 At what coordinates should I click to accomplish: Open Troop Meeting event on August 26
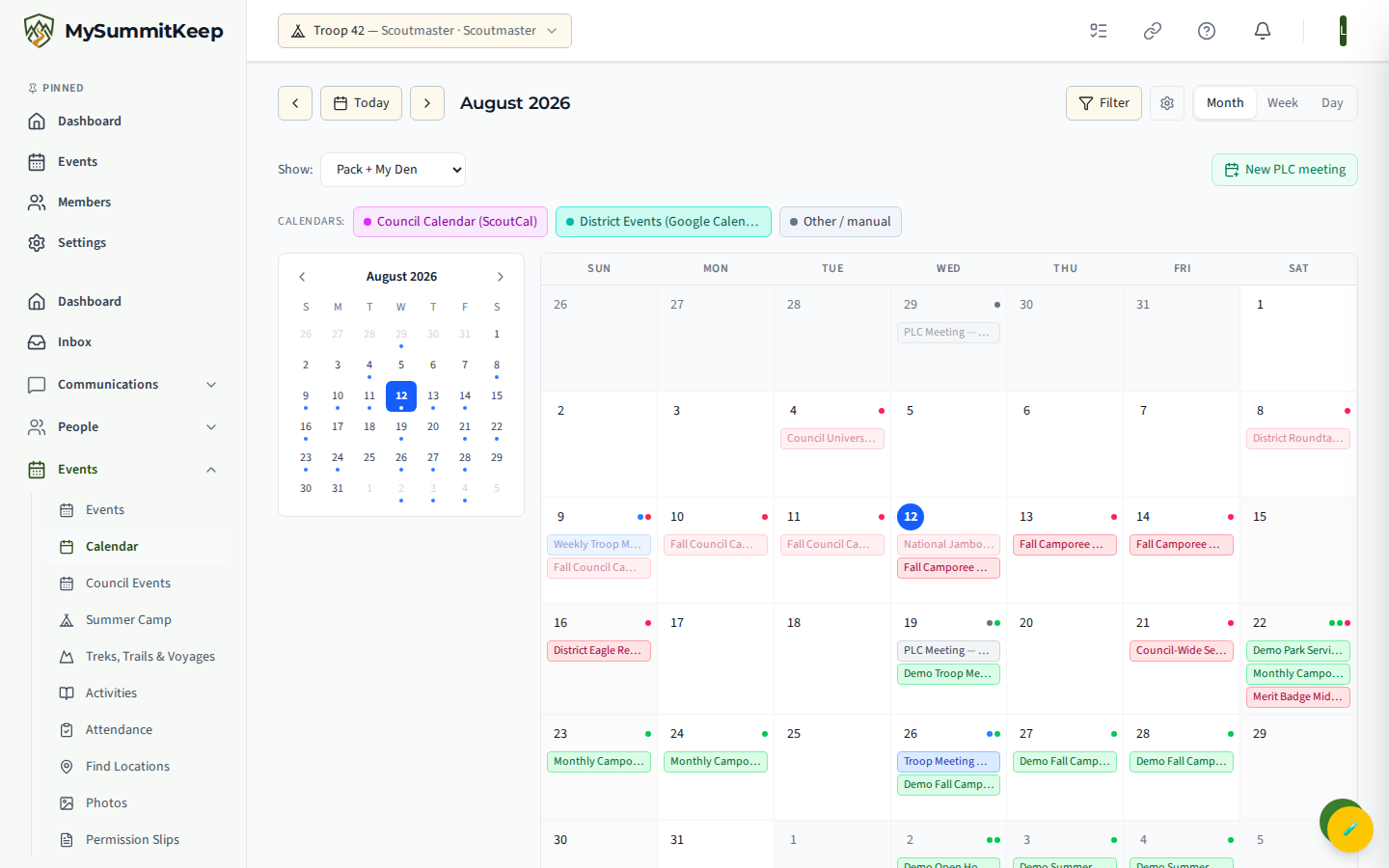(x=948, y=762)
